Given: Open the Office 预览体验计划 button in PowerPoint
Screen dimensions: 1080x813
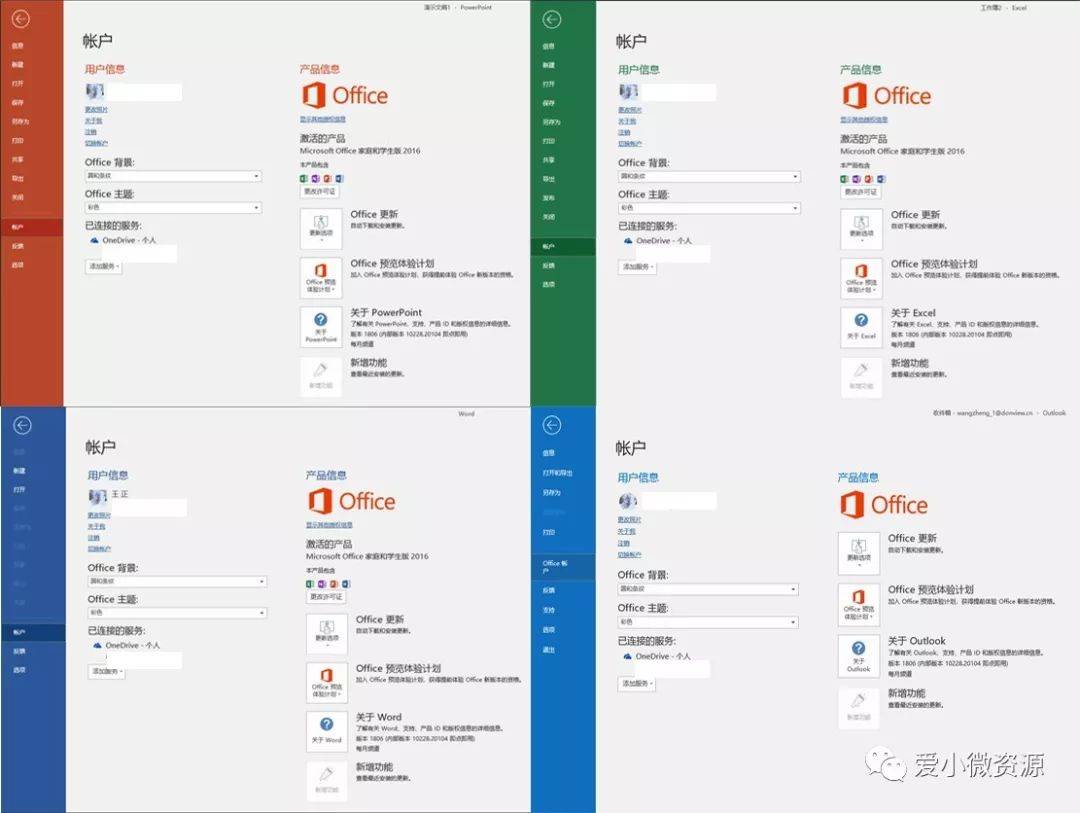Looking at the screenshot, I should click(x=321, y=278).
